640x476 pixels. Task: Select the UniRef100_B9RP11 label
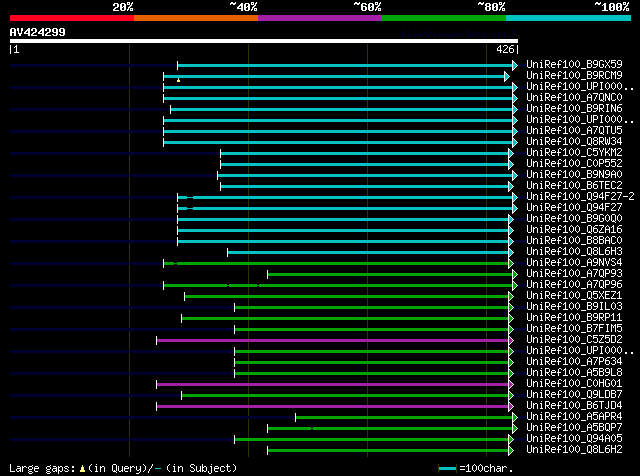pyautogui.click(x=574, y=318)
